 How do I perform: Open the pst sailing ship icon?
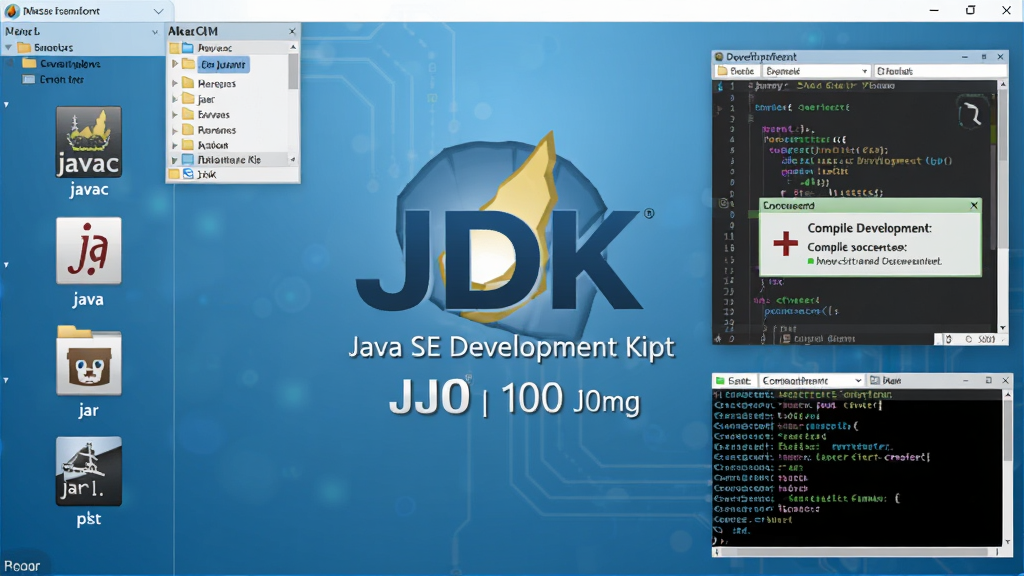click(x=88, y=472)
